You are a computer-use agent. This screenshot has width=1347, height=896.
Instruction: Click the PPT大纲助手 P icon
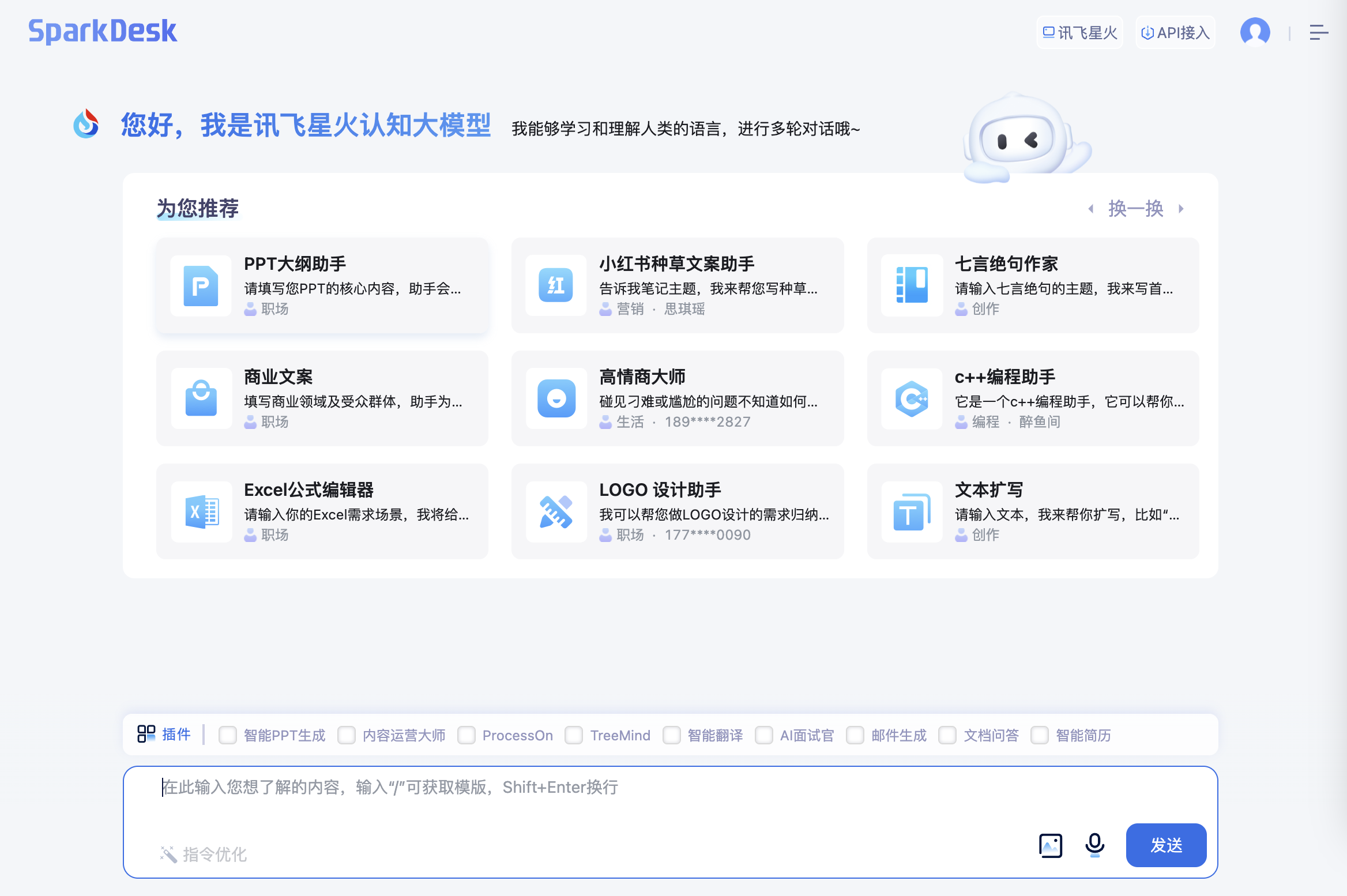click(x=201, y=285)
